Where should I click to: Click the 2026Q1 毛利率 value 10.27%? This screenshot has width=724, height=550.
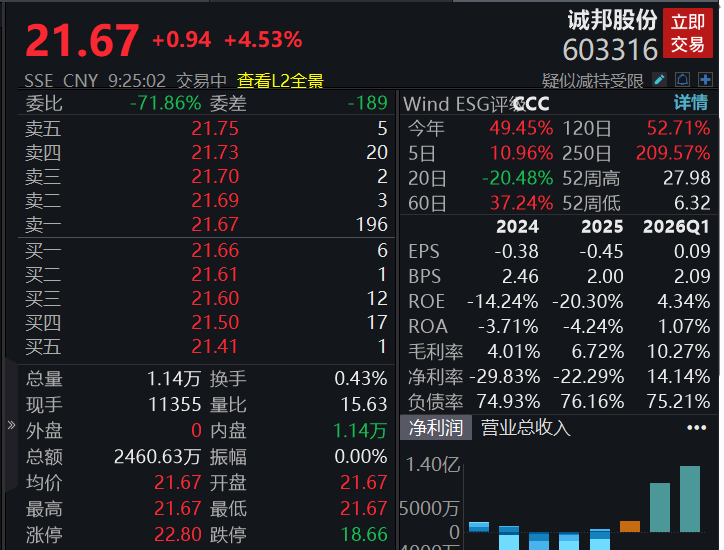(678, 351)
